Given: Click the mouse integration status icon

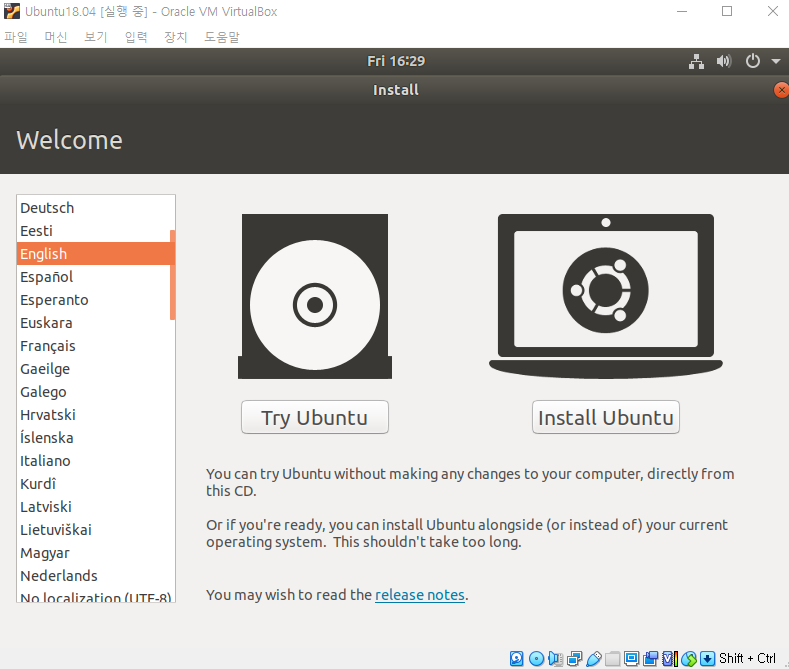Looking at the screenshot, I should 688,658.
